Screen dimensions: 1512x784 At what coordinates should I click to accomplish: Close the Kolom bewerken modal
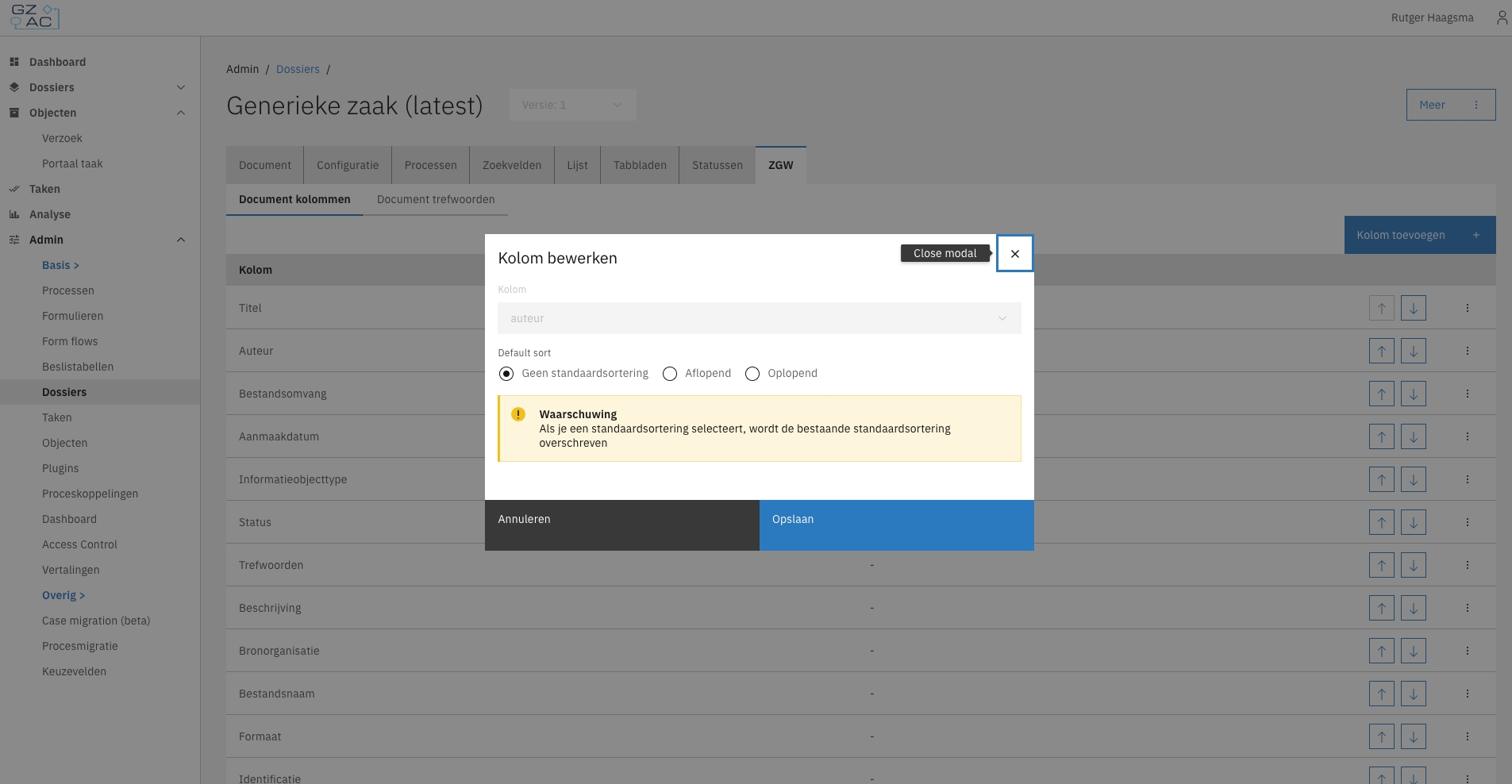pos(1014,254)
